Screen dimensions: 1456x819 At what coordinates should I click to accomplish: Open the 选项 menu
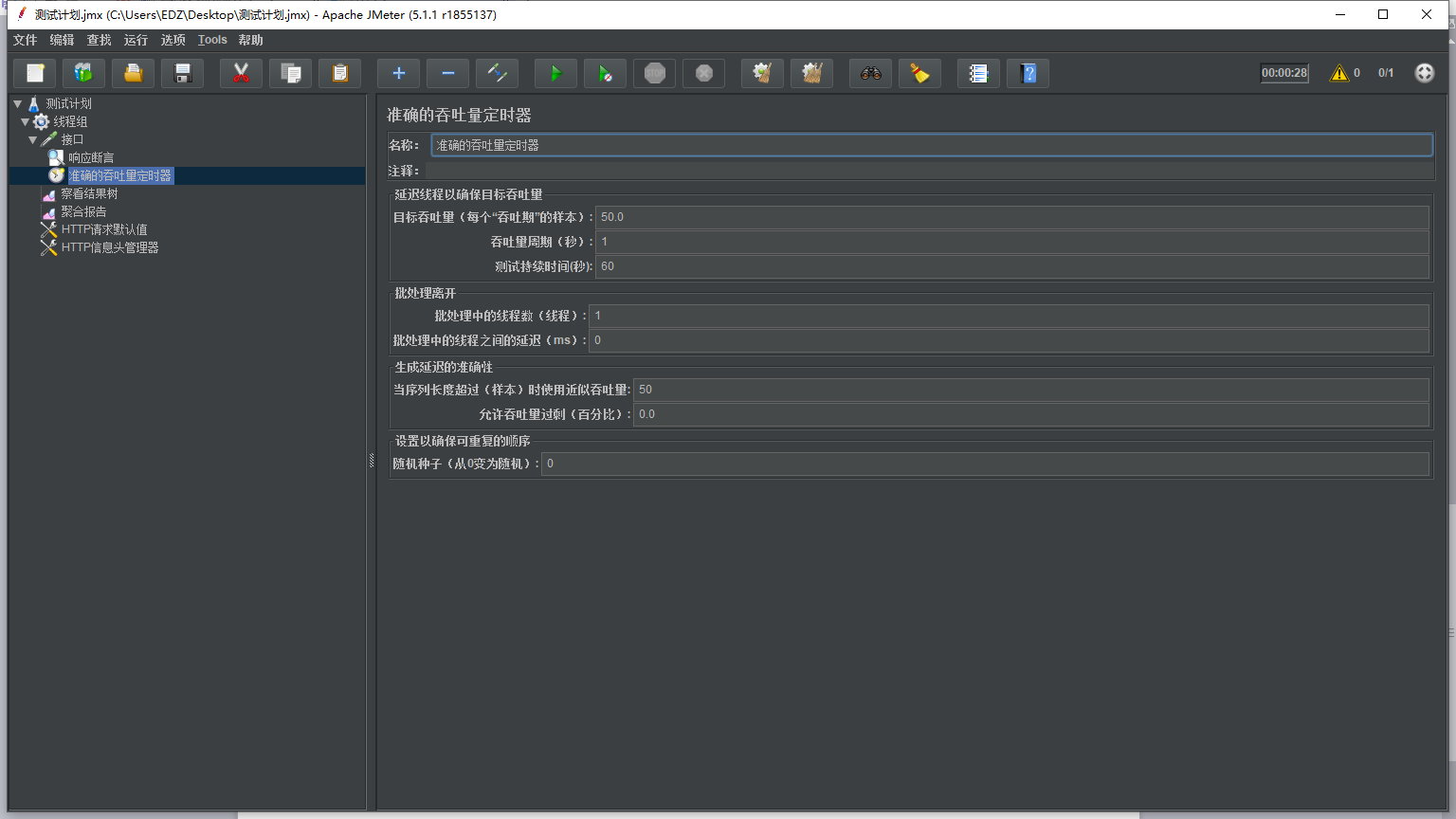coord(173,40)
